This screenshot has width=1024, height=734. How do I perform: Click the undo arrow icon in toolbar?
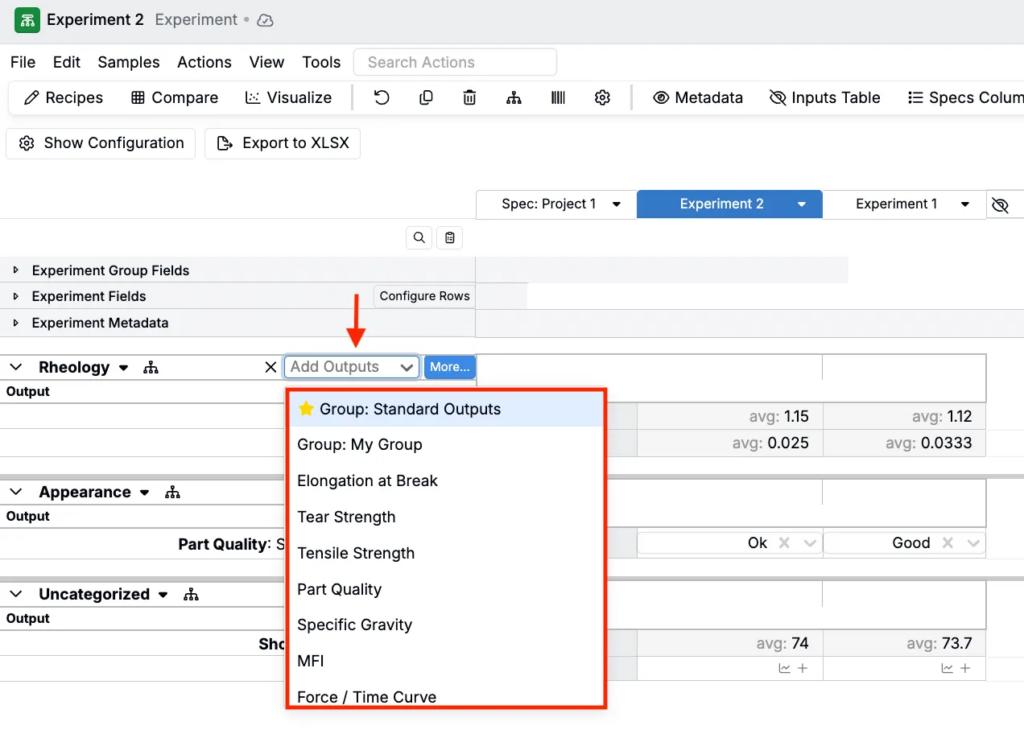point(381,98)
